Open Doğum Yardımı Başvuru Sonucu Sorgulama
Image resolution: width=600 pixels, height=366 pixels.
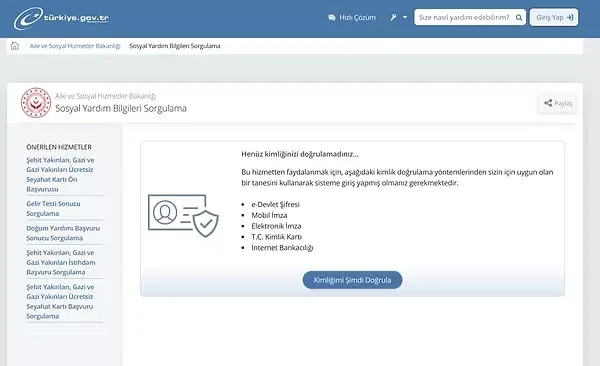pos(63,233)
